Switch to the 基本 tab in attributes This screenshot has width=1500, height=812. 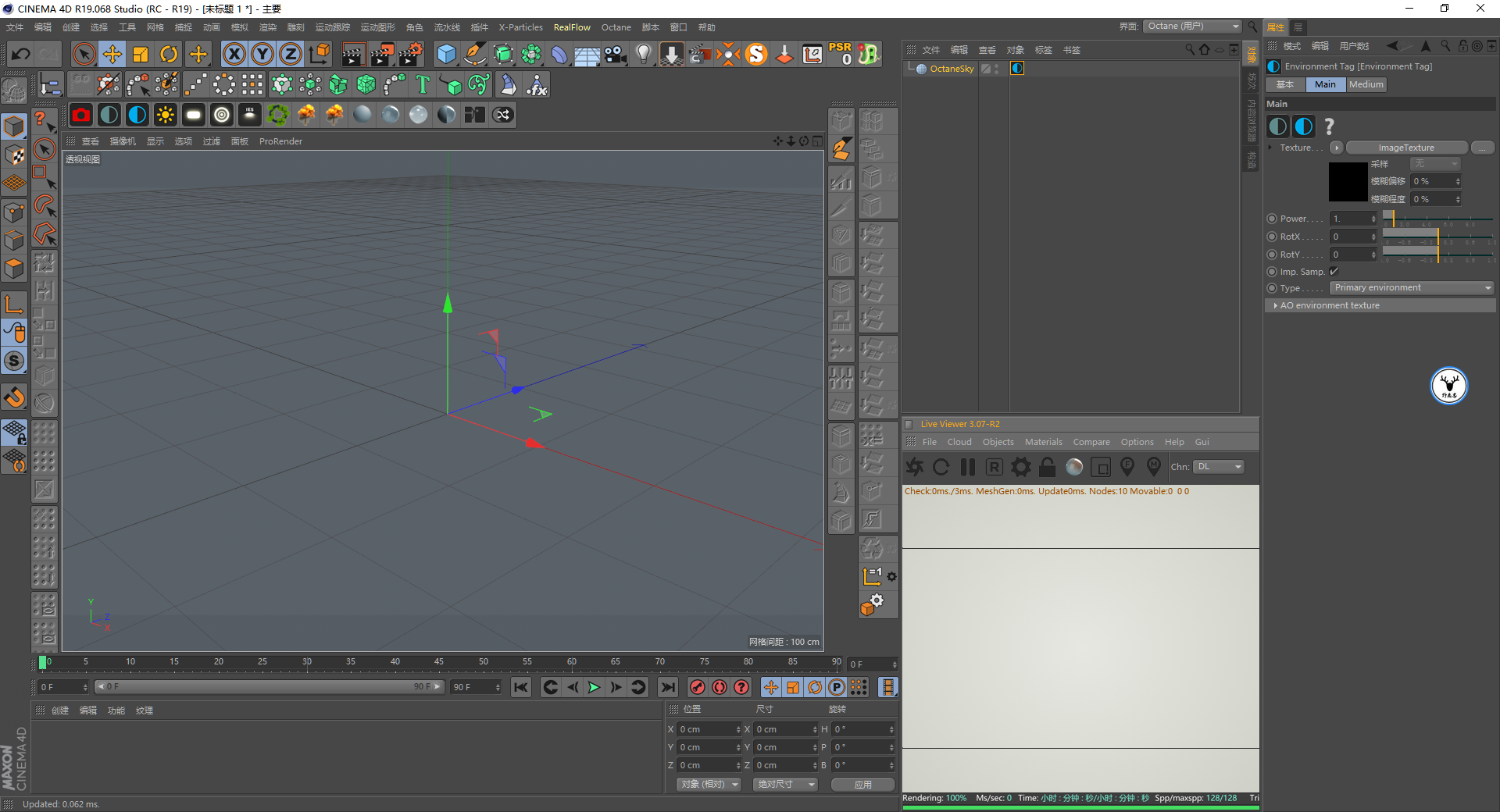tap(1285, 84)
